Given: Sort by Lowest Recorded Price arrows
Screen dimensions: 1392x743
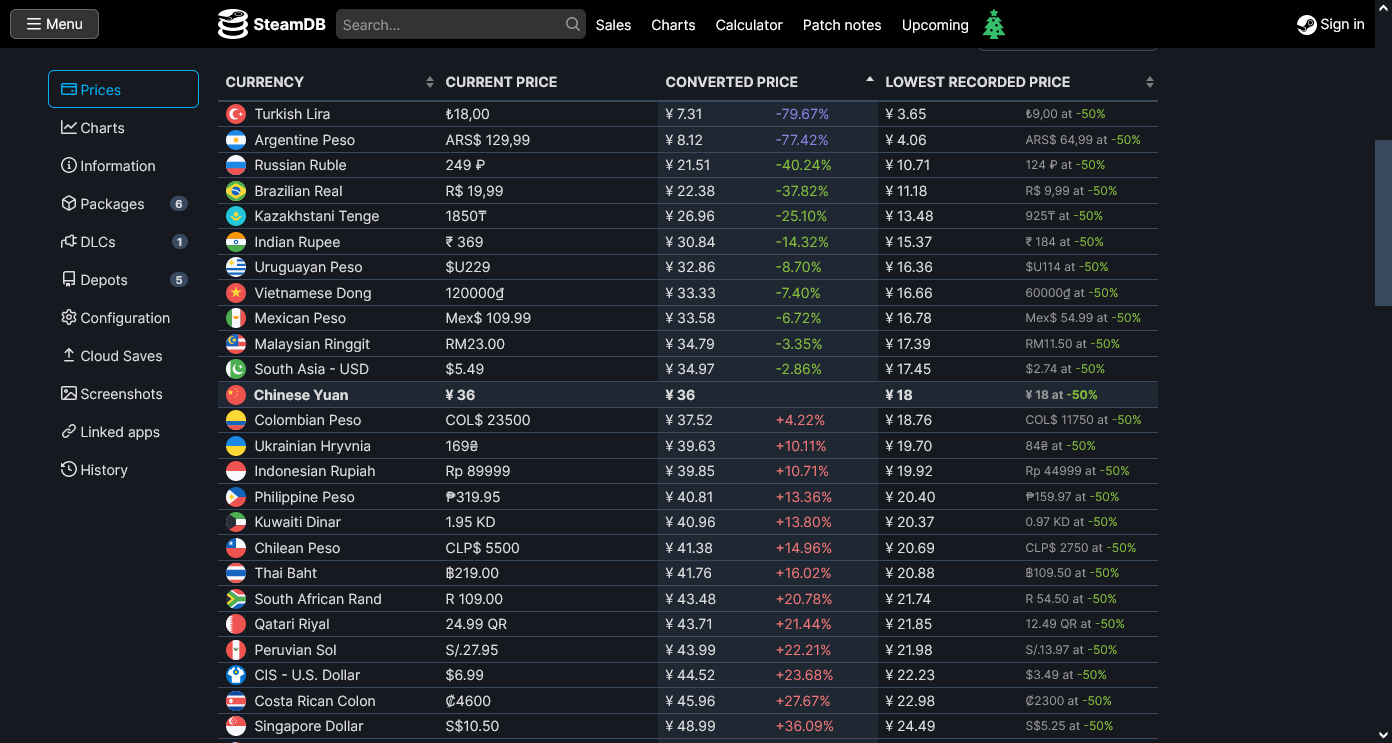Looking at the screenshot, I should pos(1149,82).
